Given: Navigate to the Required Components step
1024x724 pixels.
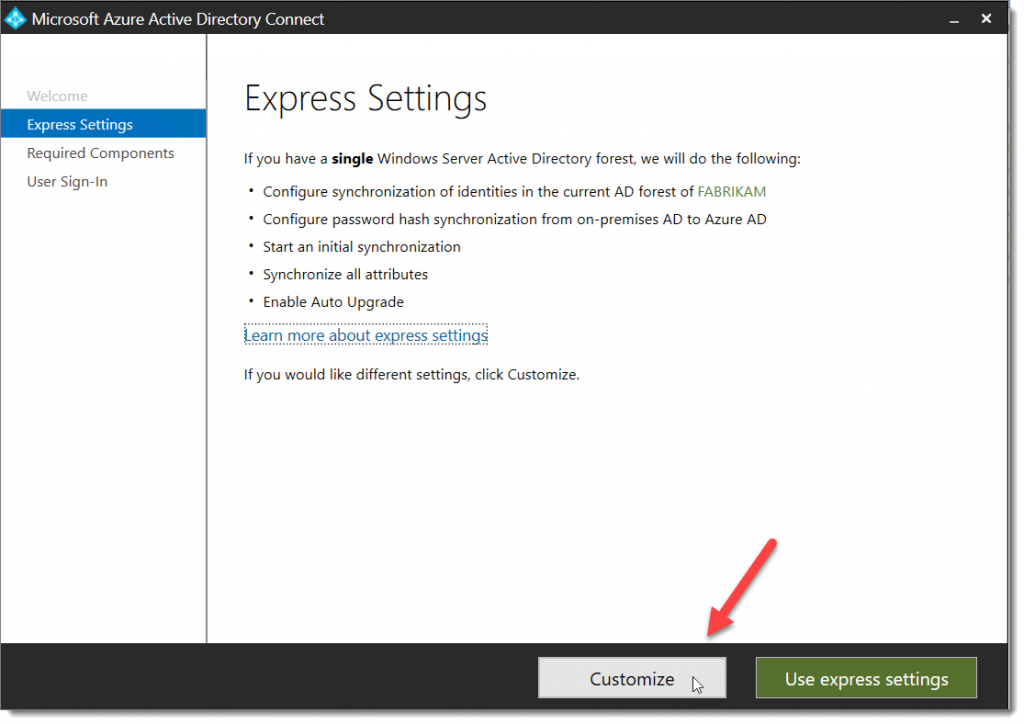Looking at the screenshot, I should click(100, 153).
